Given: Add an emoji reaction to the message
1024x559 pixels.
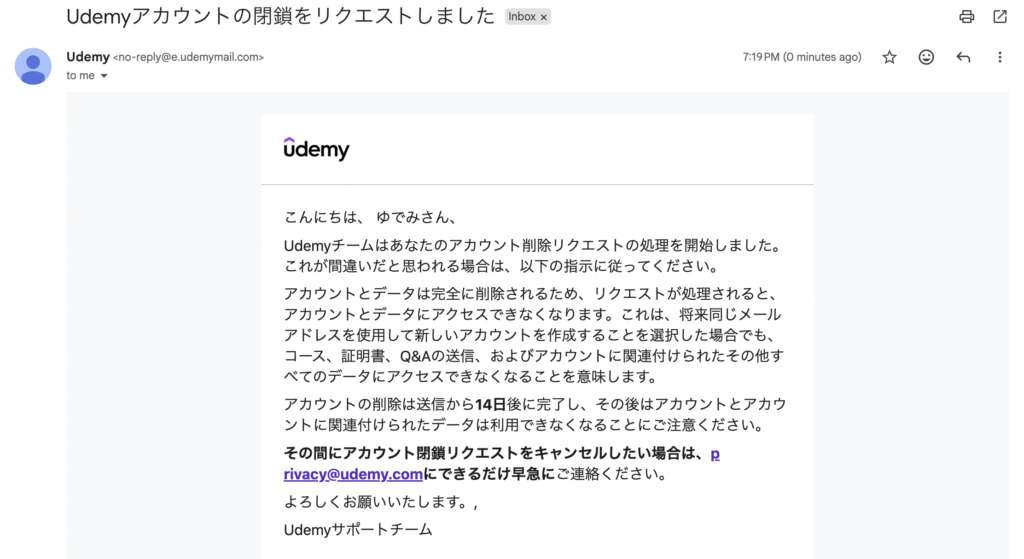Looking at the screenshot, I should (x=926, y=58).
